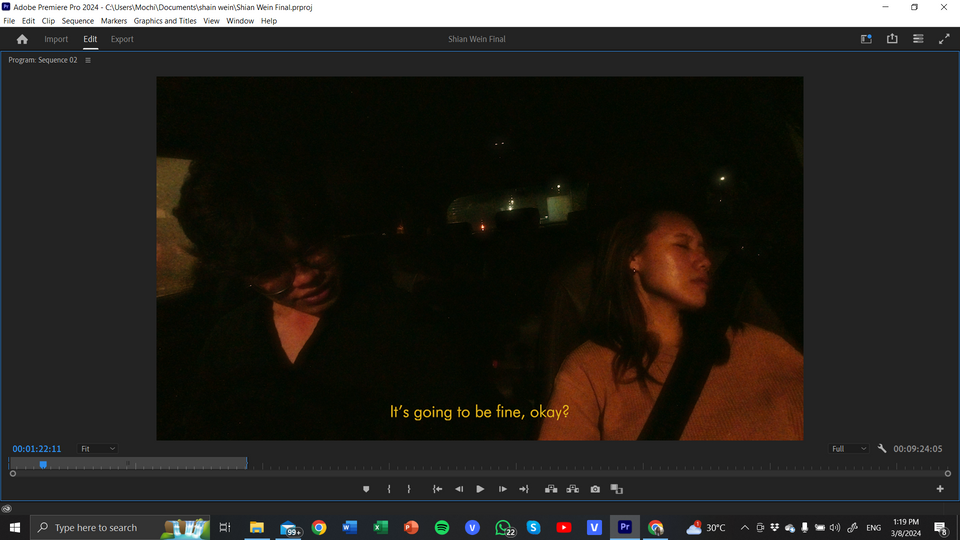
Task: Switch to the Edit workspace tab
Action: point(90,39)
